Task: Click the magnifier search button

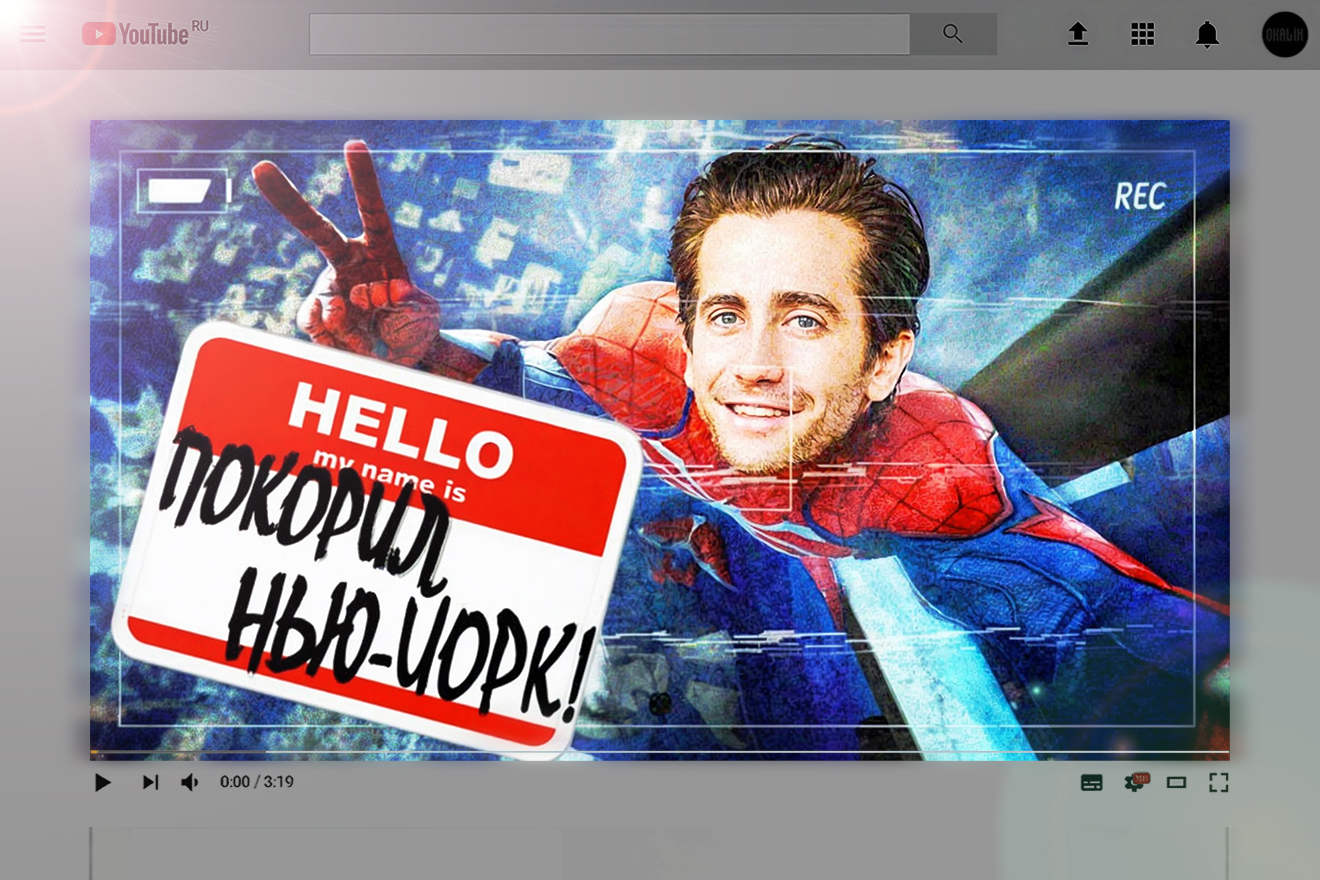Action: coord(953,34)
